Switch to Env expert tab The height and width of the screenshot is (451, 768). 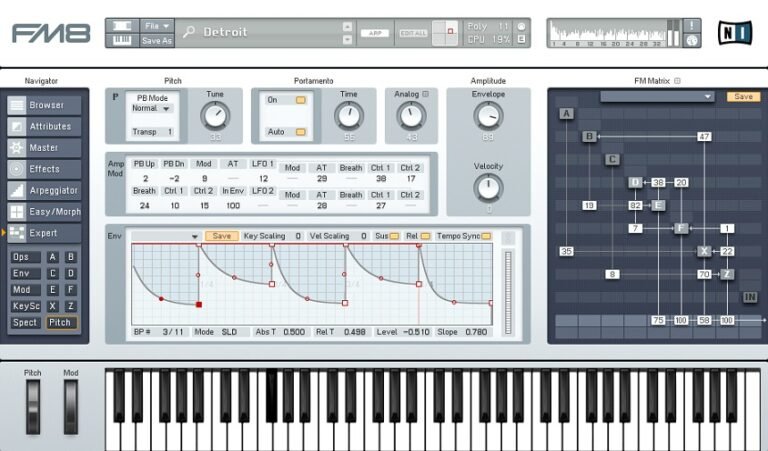[24, 274]
